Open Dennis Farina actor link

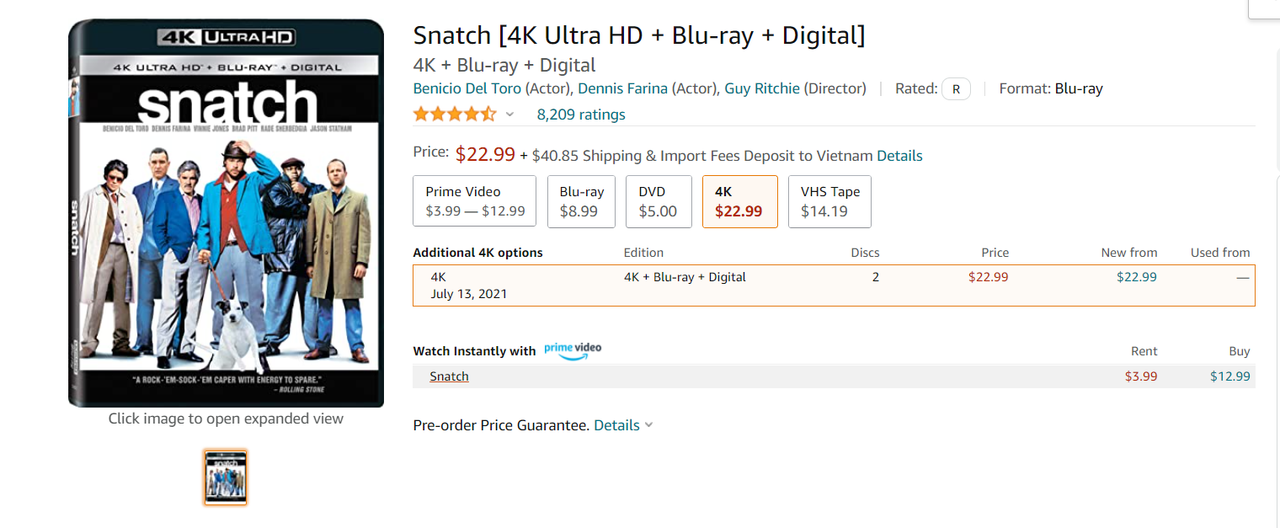[x=622, y=88]
